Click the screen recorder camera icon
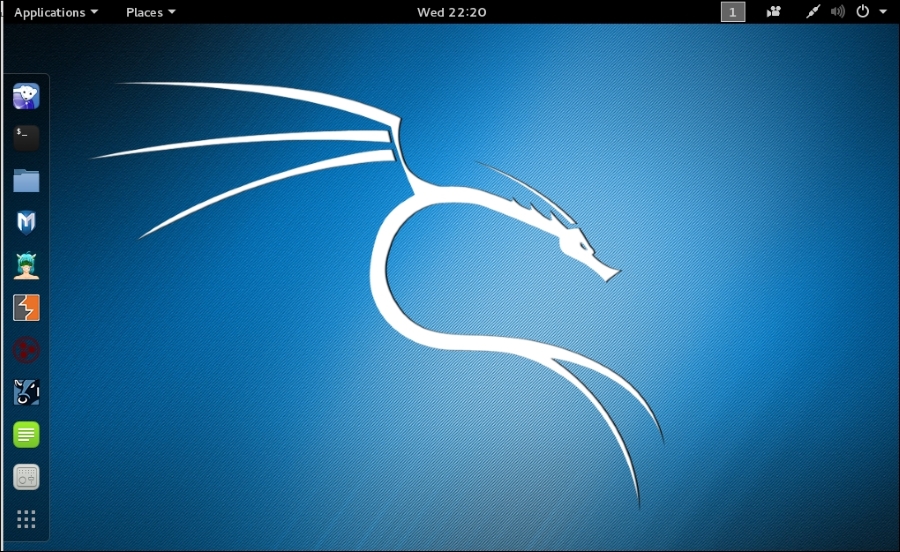Image resolution: width=900 pixels, height=552 pixels. pyautogui.click(x=774, y=11)
